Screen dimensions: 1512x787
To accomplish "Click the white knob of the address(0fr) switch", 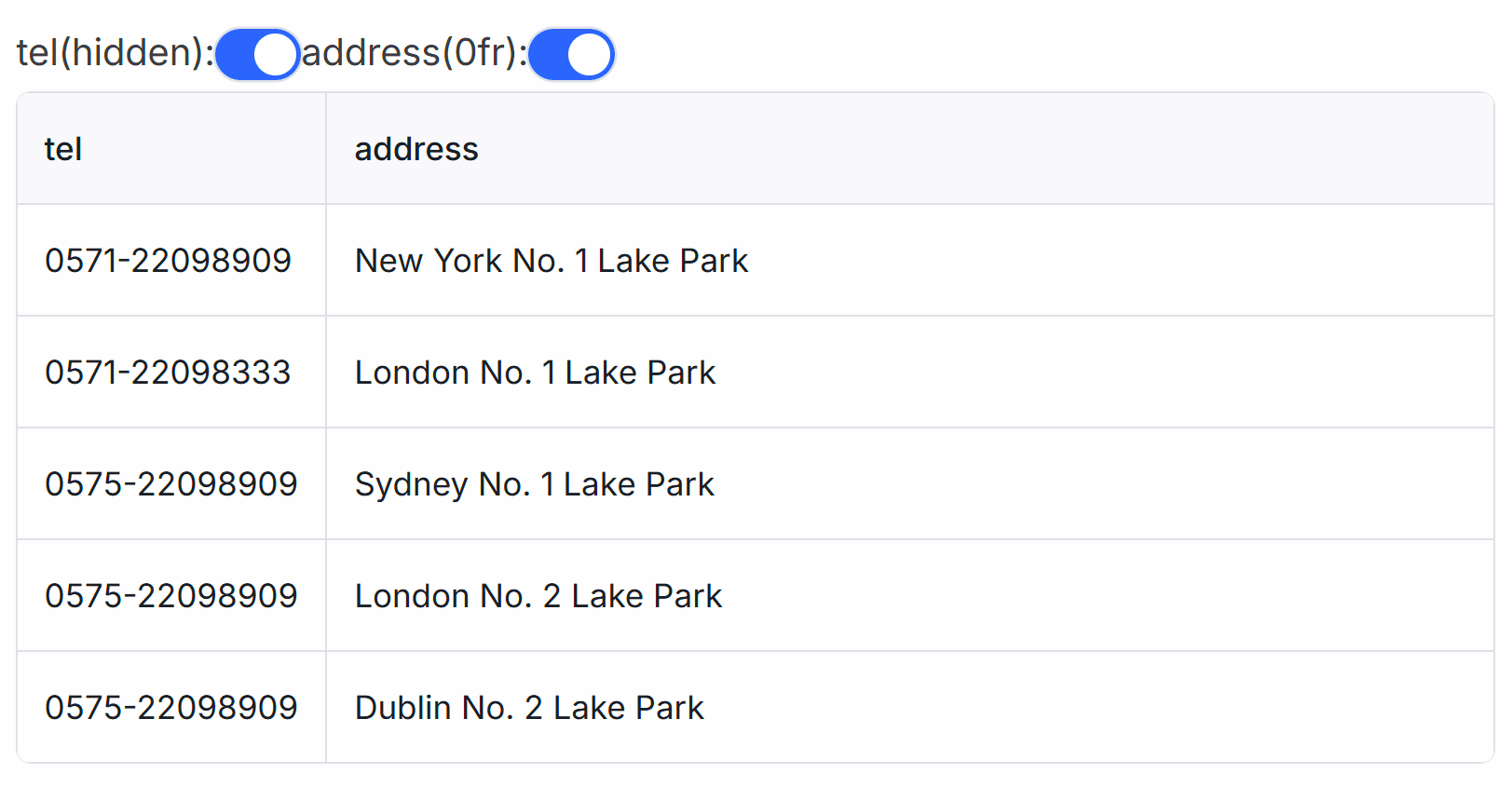I will [589, 54].
